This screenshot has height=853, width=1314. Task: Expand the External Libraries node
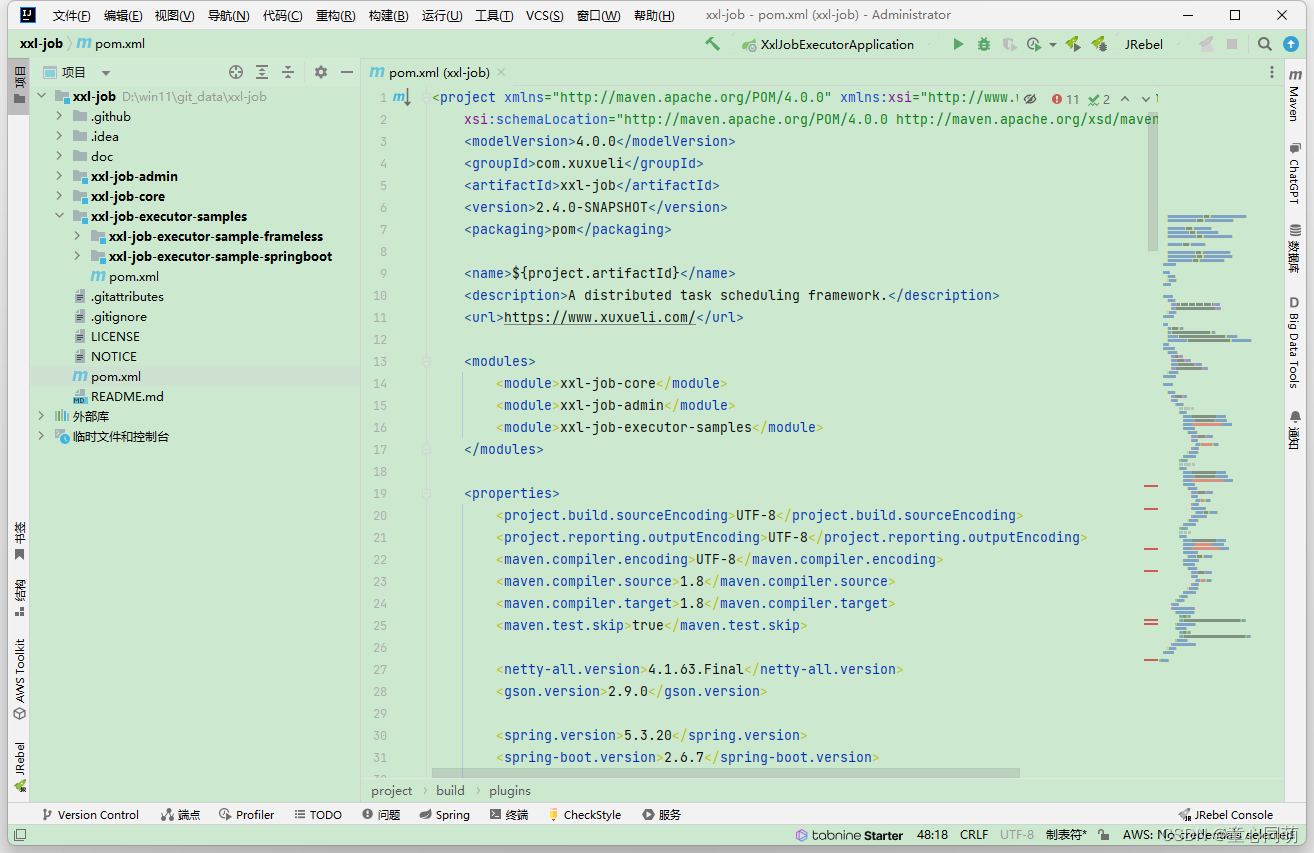pyautogui.click(x=42, y=416)
